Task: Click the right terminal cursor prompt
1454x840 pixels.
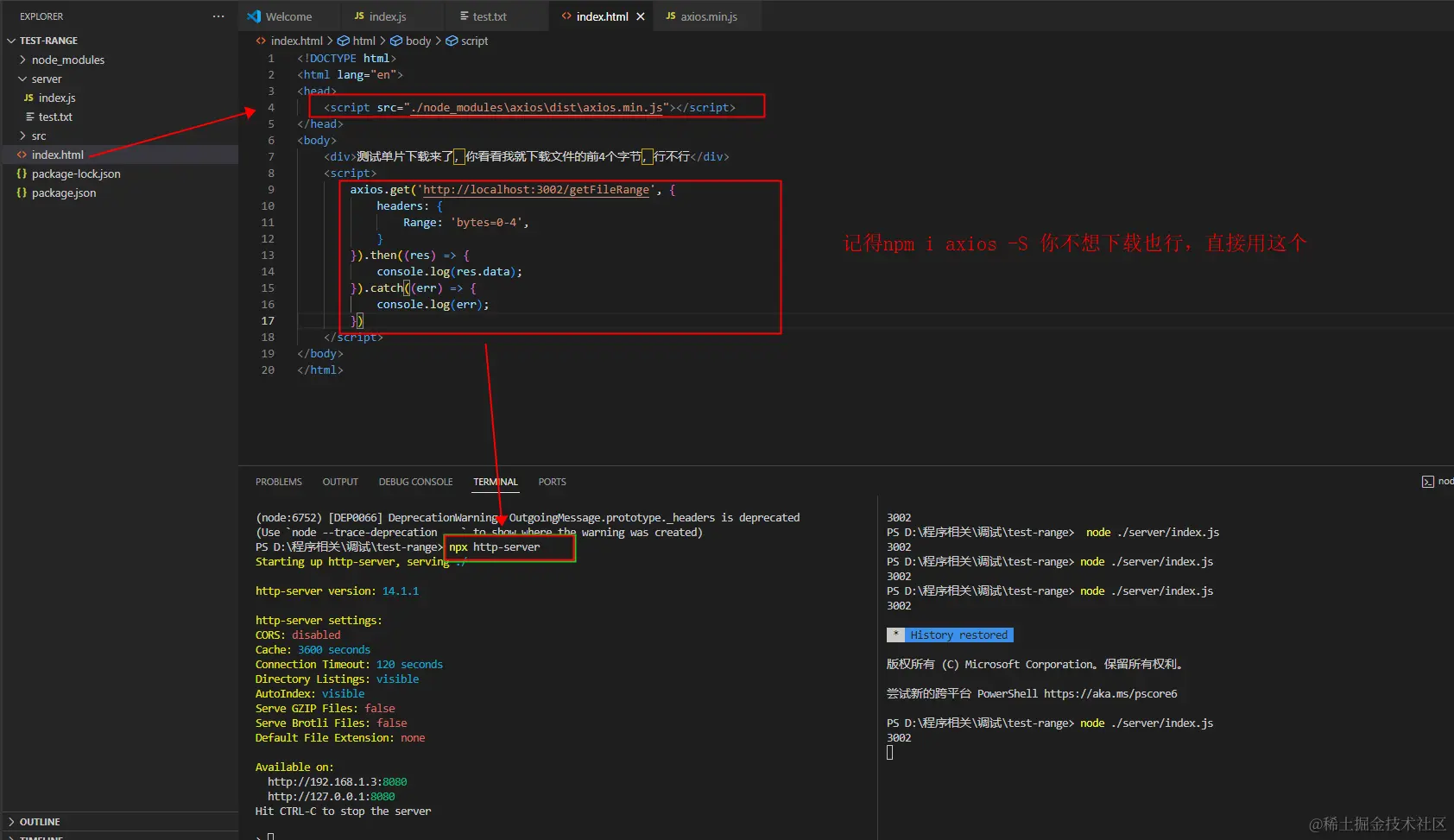Action: [890, 752]
